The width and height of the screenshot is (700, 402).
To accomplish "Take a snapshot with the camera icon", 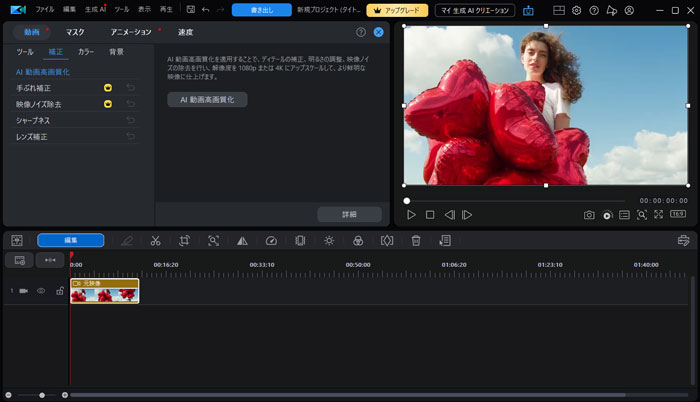I will coord(589,215).
